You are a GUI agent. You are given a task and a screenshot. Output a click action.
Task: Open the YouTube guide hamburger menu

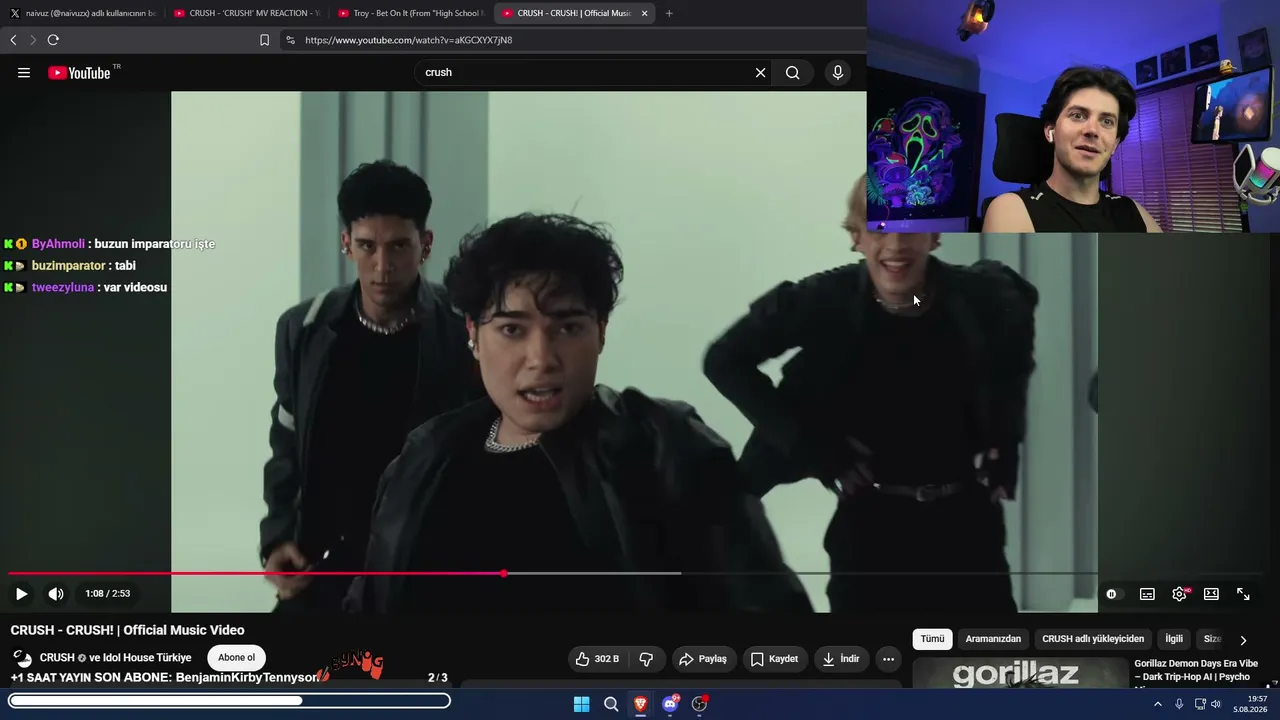(x=24, y=73)
